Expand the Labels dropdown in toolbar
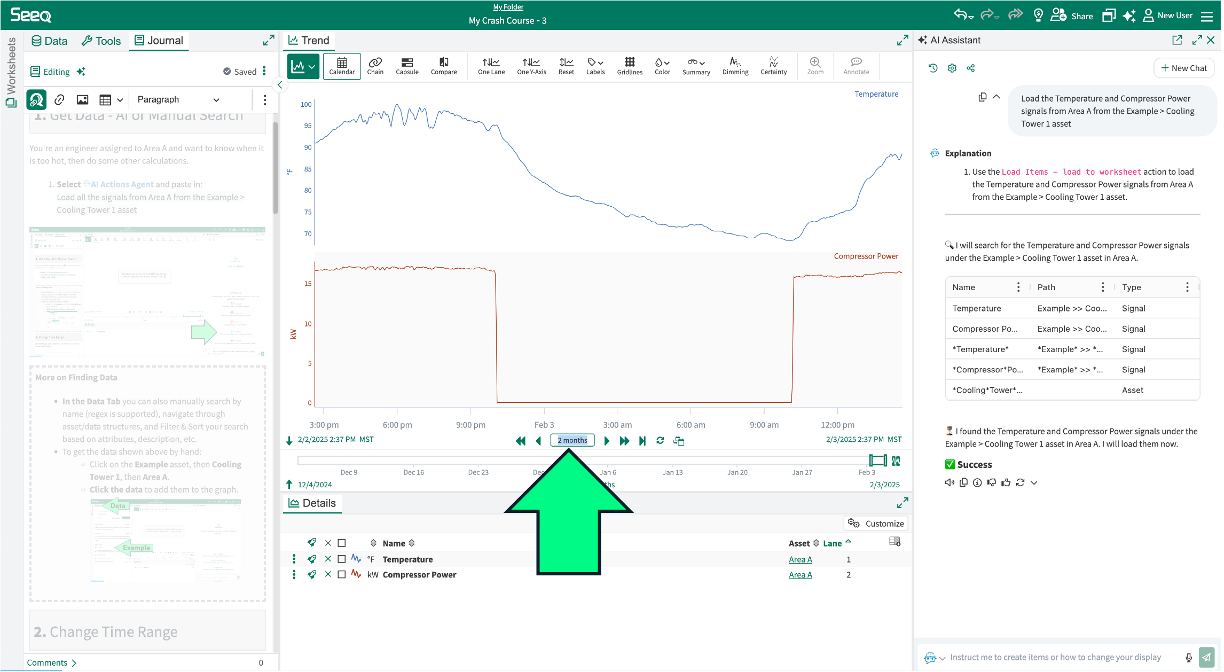 coord(595,66)
